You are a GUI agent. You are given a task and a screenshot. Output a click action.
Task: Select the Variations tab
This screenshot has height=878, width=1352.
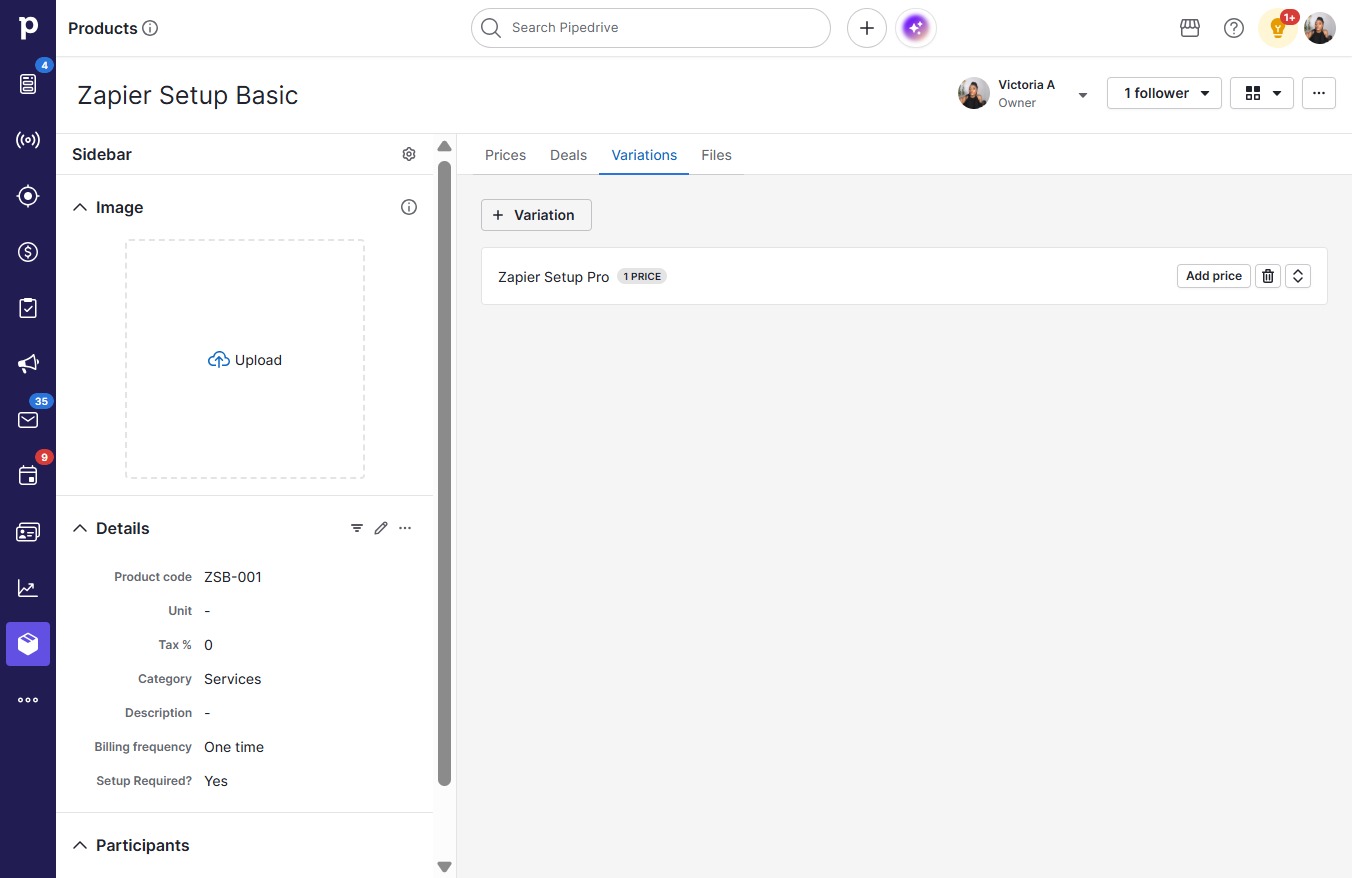click(x=644, y=155)
